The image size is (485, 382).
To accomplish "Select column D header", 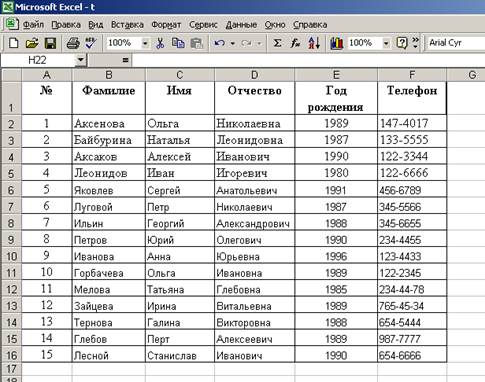I will pos(255,75).
